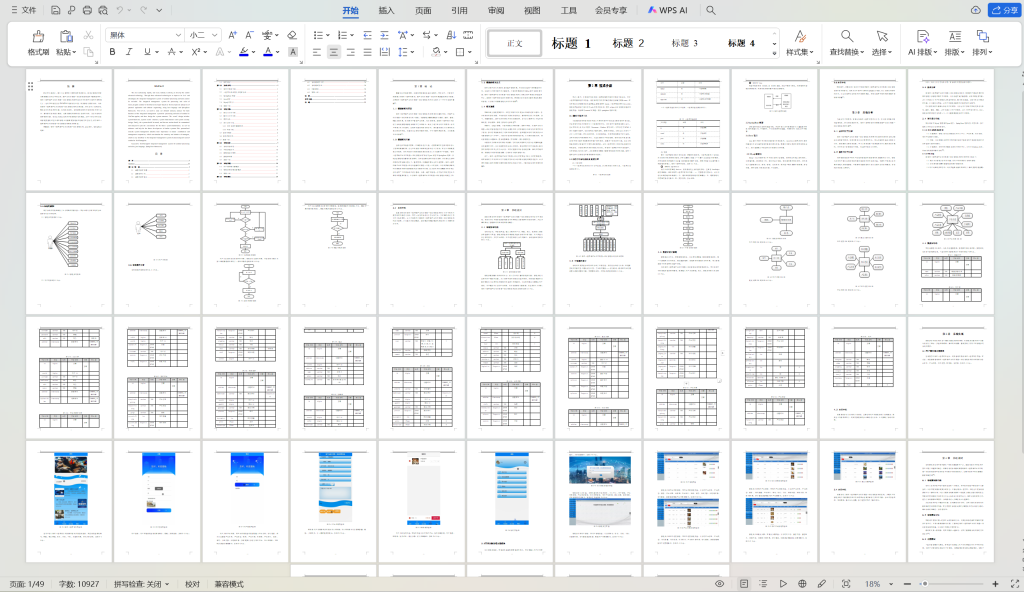Apply the Heading 1 (标题 1) style
The image size is (1024, 592).
pyautogui.click(x=571, y=43)
